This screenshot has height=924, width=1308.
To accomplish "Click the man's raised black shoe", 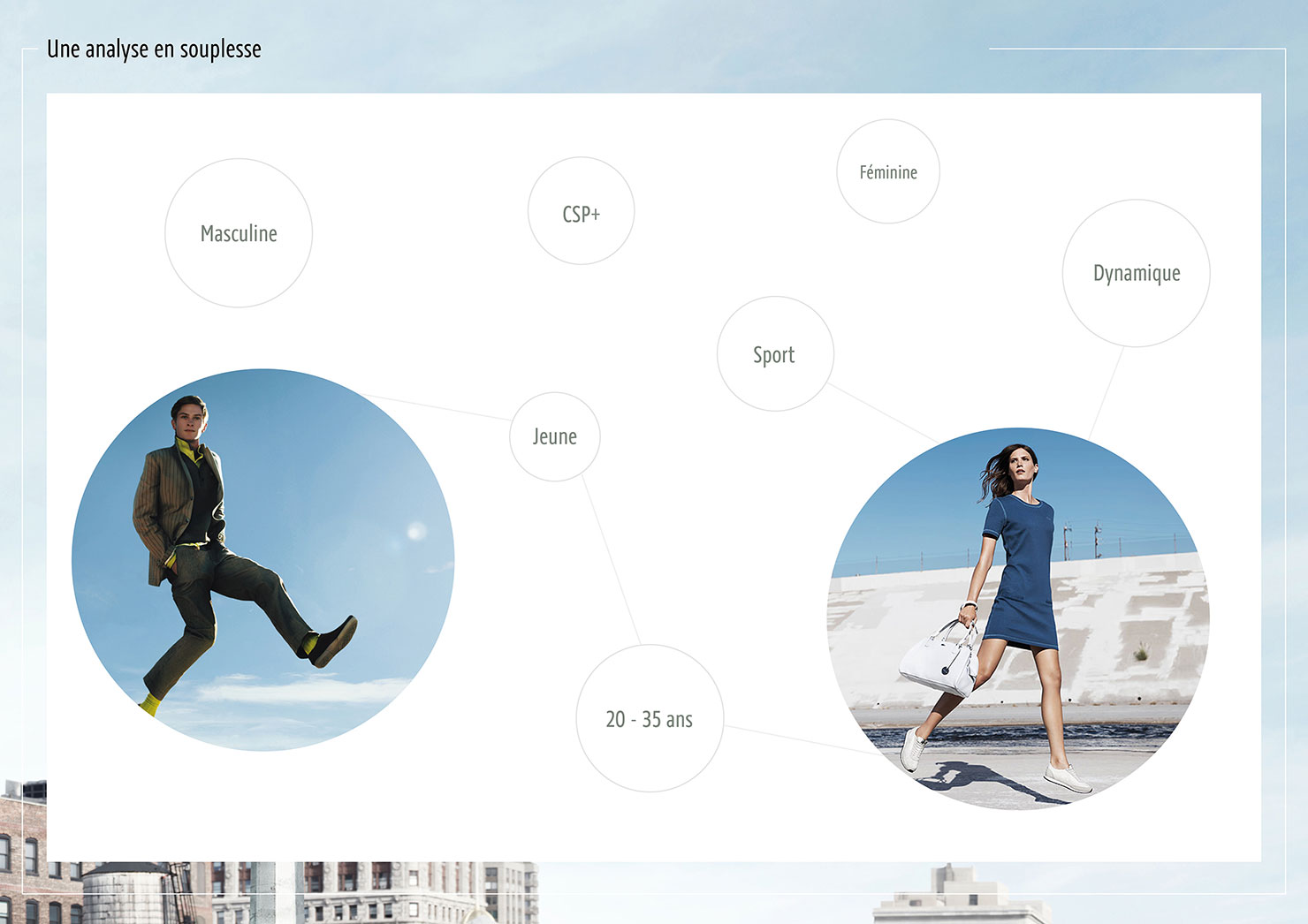I will [x=333, y=641].
